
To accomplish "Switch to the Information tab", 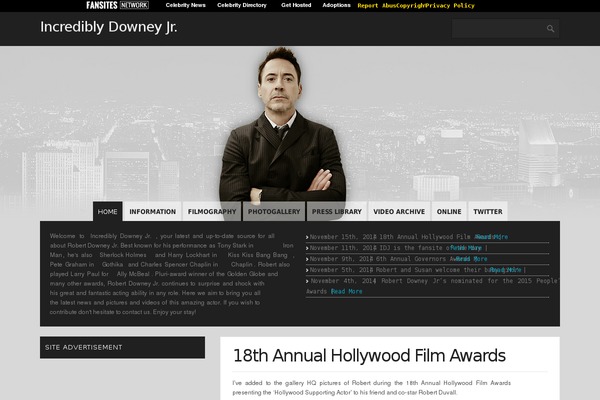I will point(153,211).
